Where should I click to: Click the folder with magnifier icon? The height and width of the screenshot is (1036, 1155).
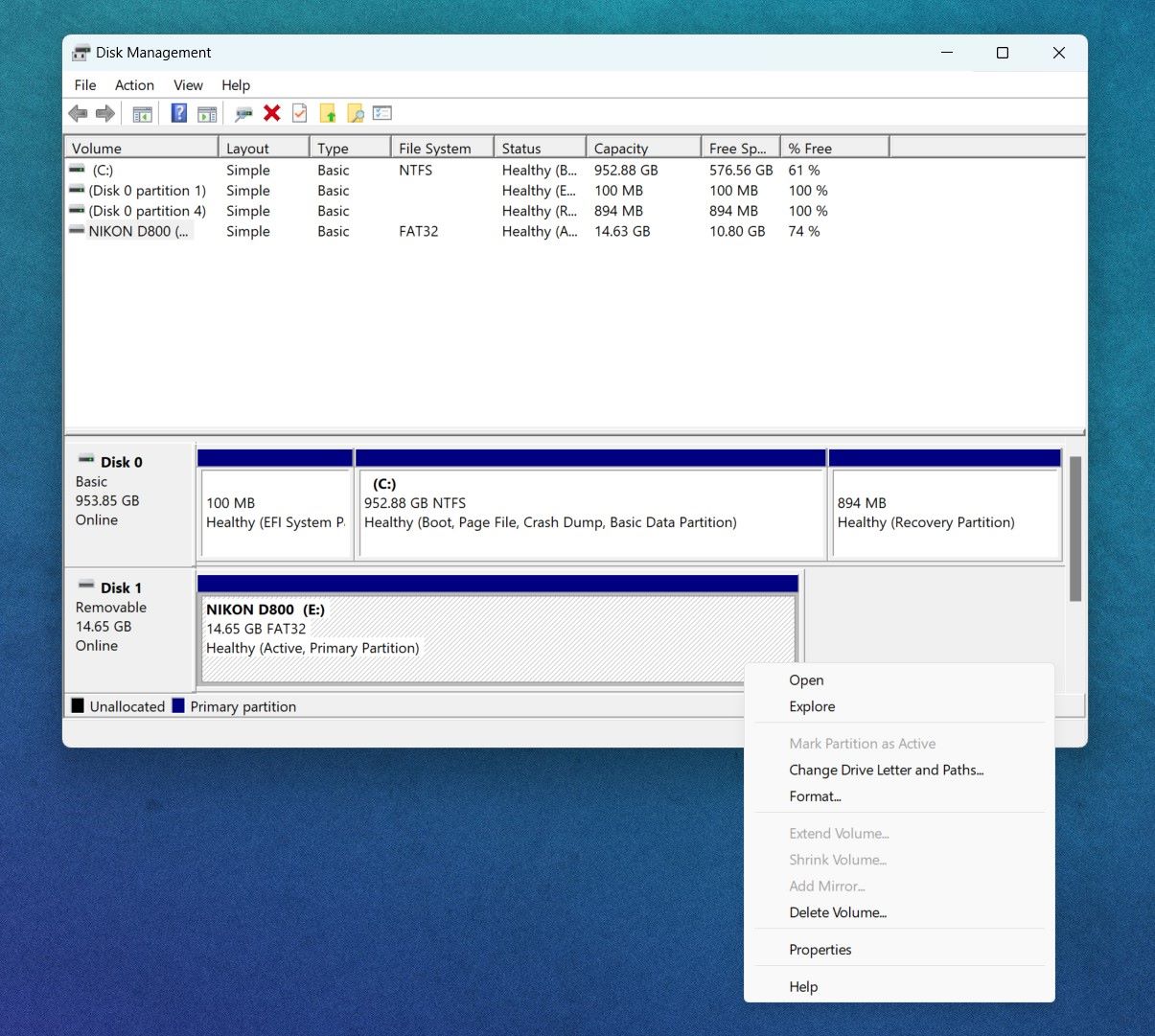[355, 114]
